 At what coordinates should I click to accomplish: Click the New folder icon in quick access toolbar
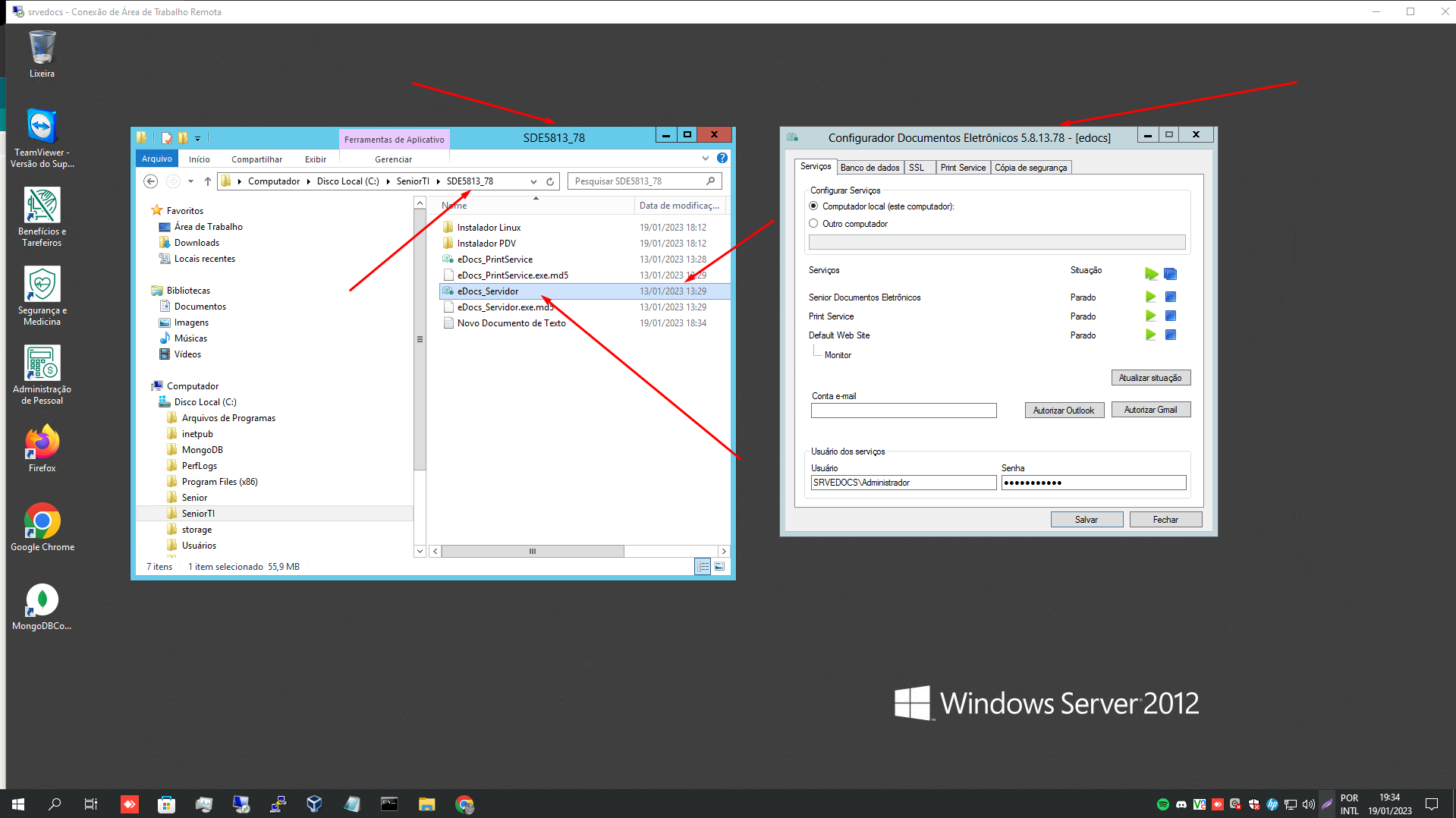pos(183,138)
